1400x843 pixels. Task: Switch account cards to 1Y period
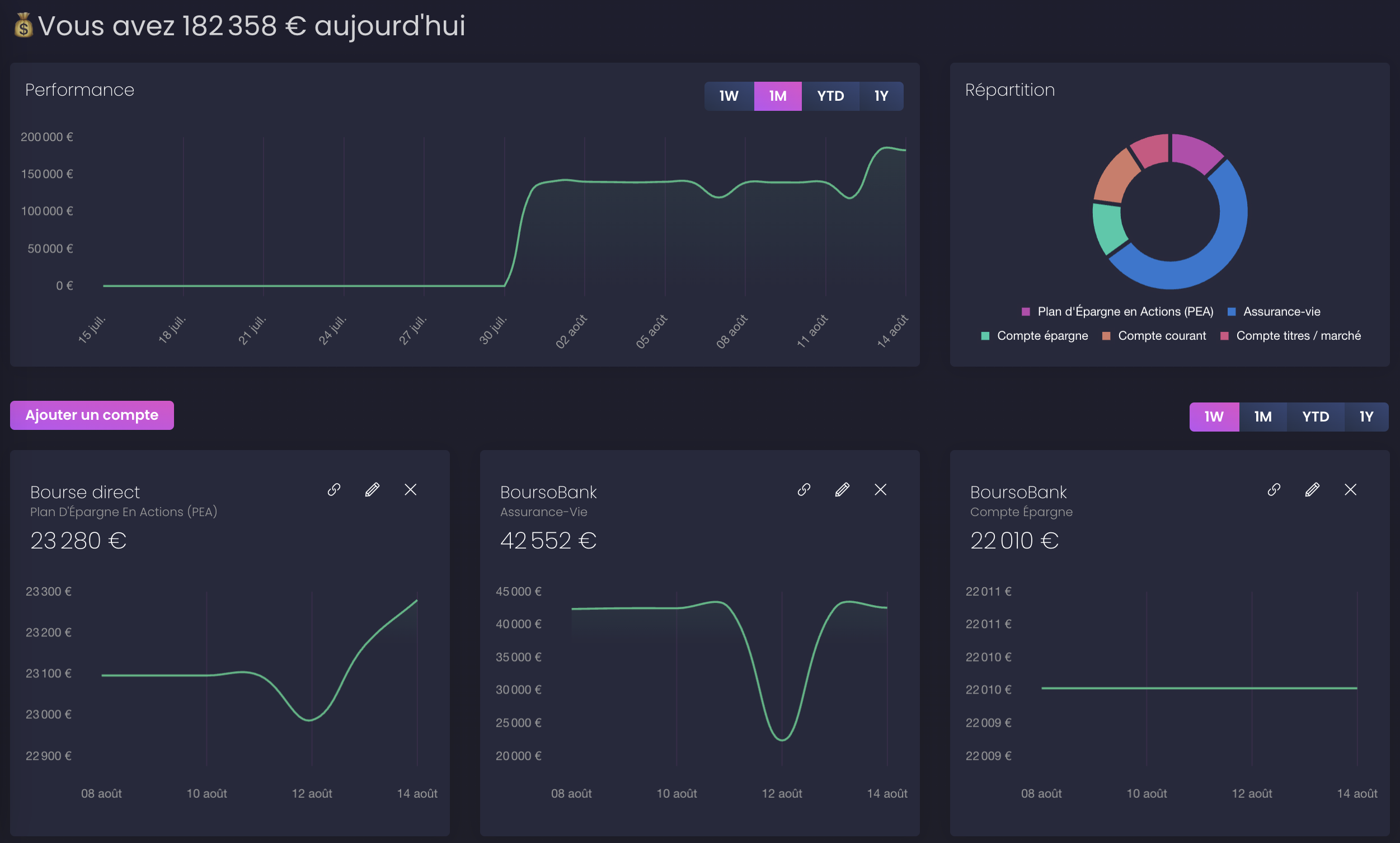click(1366, 417)
